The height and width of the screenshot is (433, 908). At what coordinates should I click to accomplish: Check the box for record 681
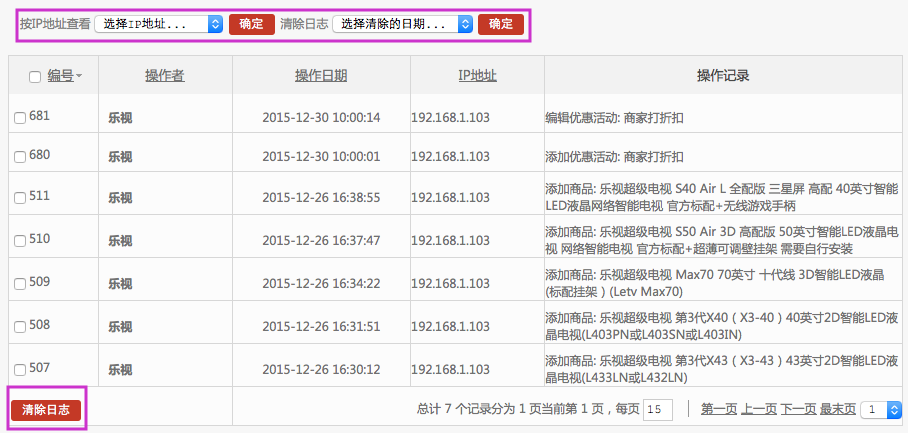coord(20,118)
